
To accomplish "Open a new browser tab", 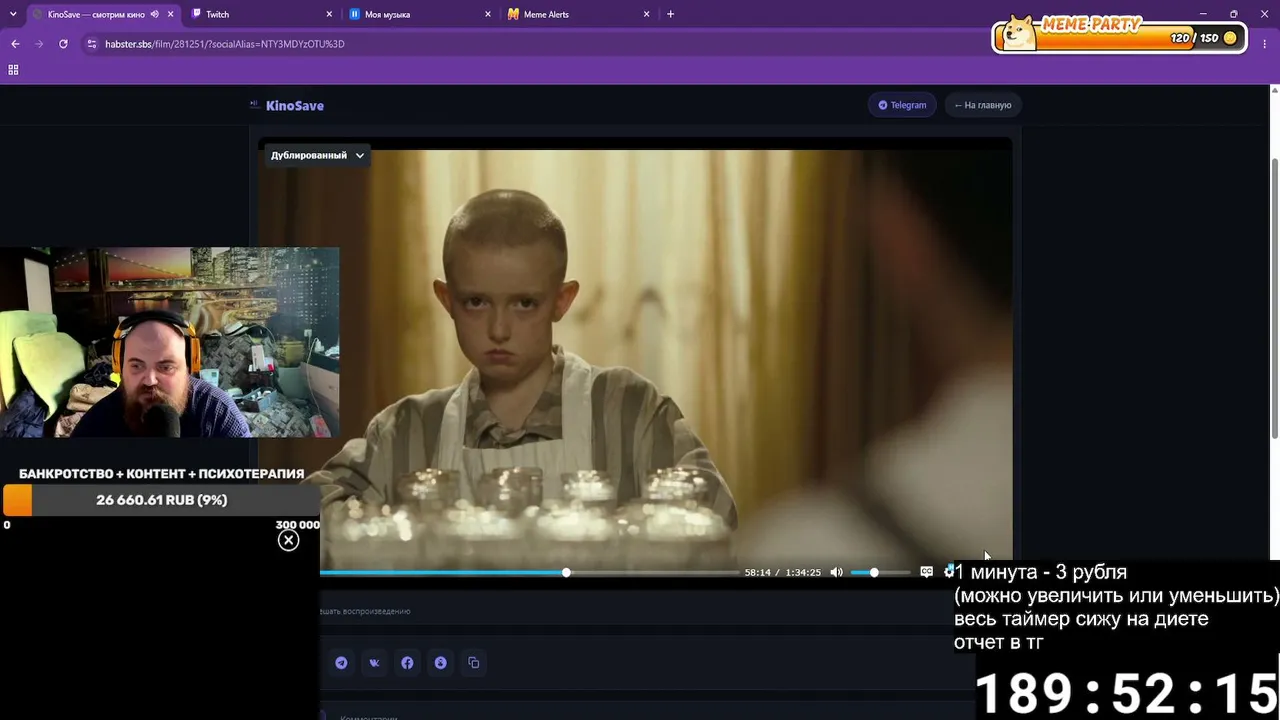I will click(670, 14).
